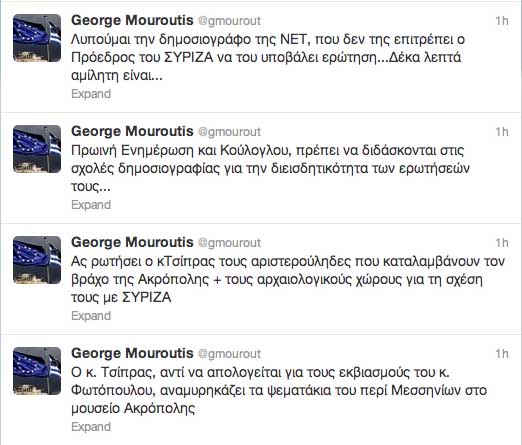Open George Mouroutis name on fourth tweet
Image resolution: width=522 pixels, height=445 pixels.
132,353
